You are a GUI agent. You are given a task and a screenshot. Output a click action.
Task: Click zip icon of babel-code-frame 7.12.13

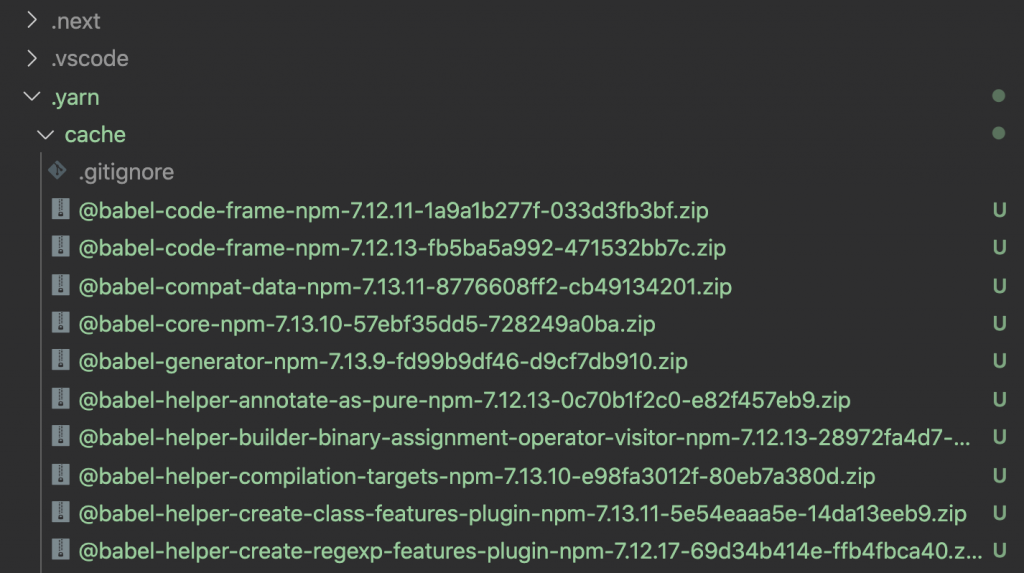(61, 247)
